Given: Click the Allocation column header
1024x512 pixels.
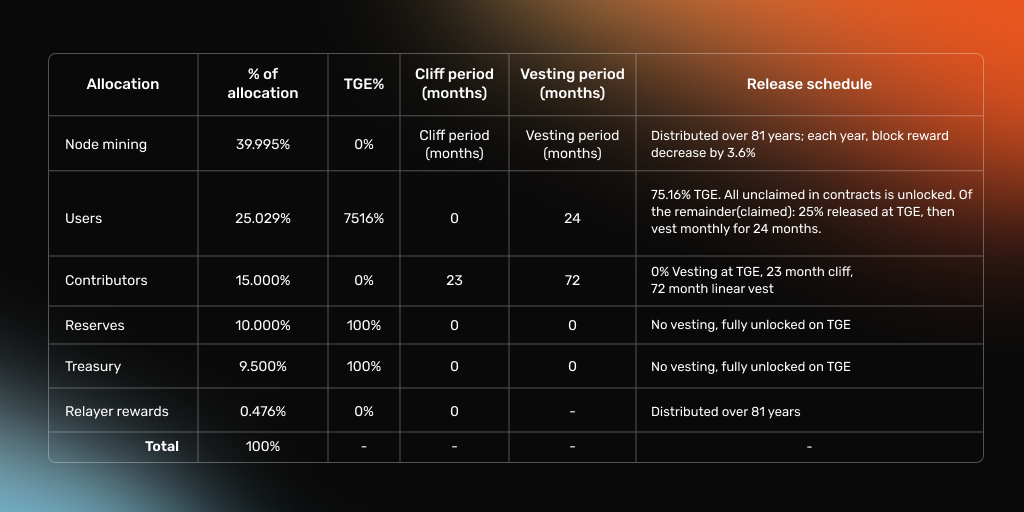Looking at the screenshot, I should (123, 84).
